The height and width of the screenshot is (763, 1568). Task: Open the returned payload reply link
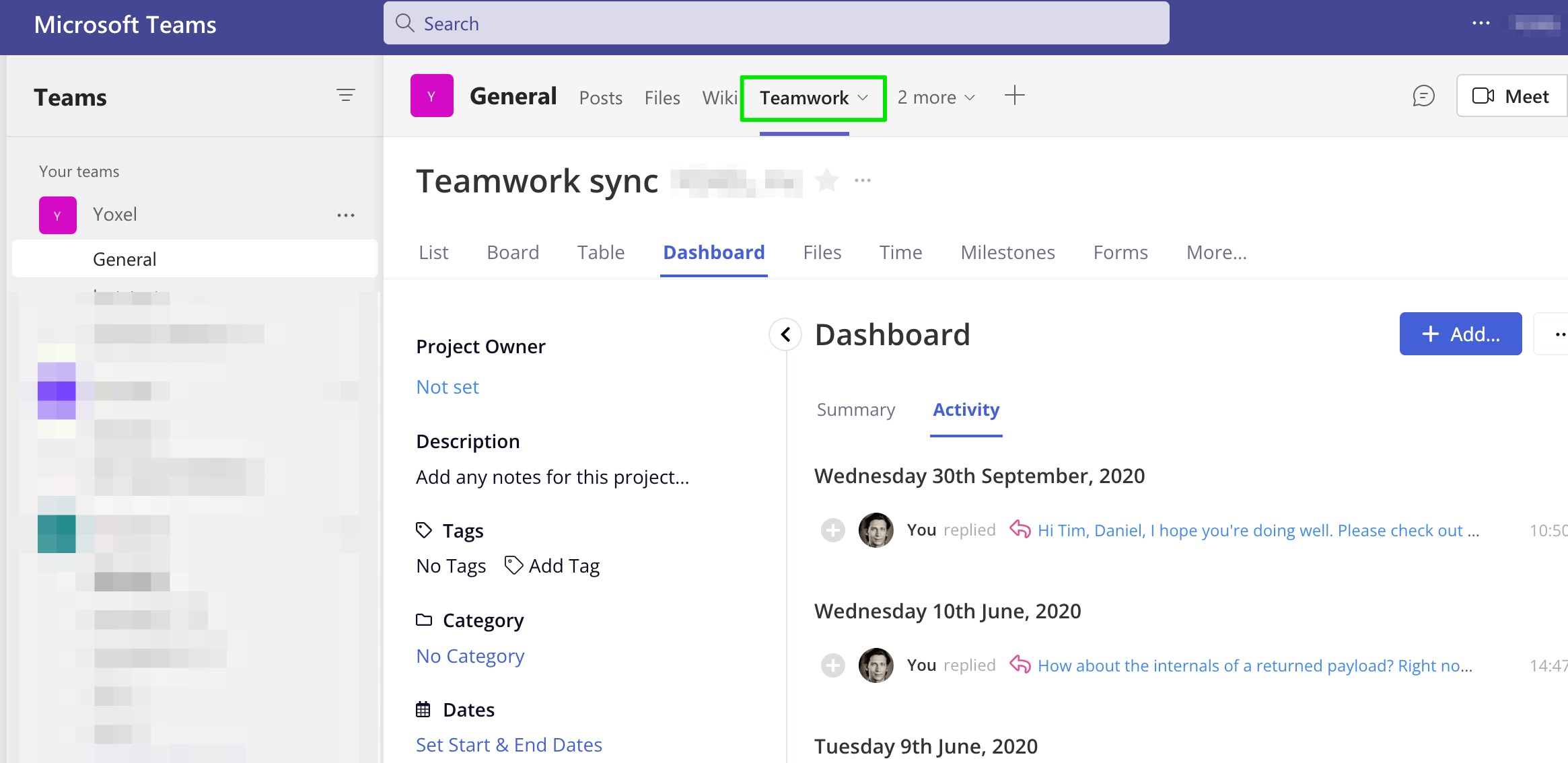click(1255, 665)
